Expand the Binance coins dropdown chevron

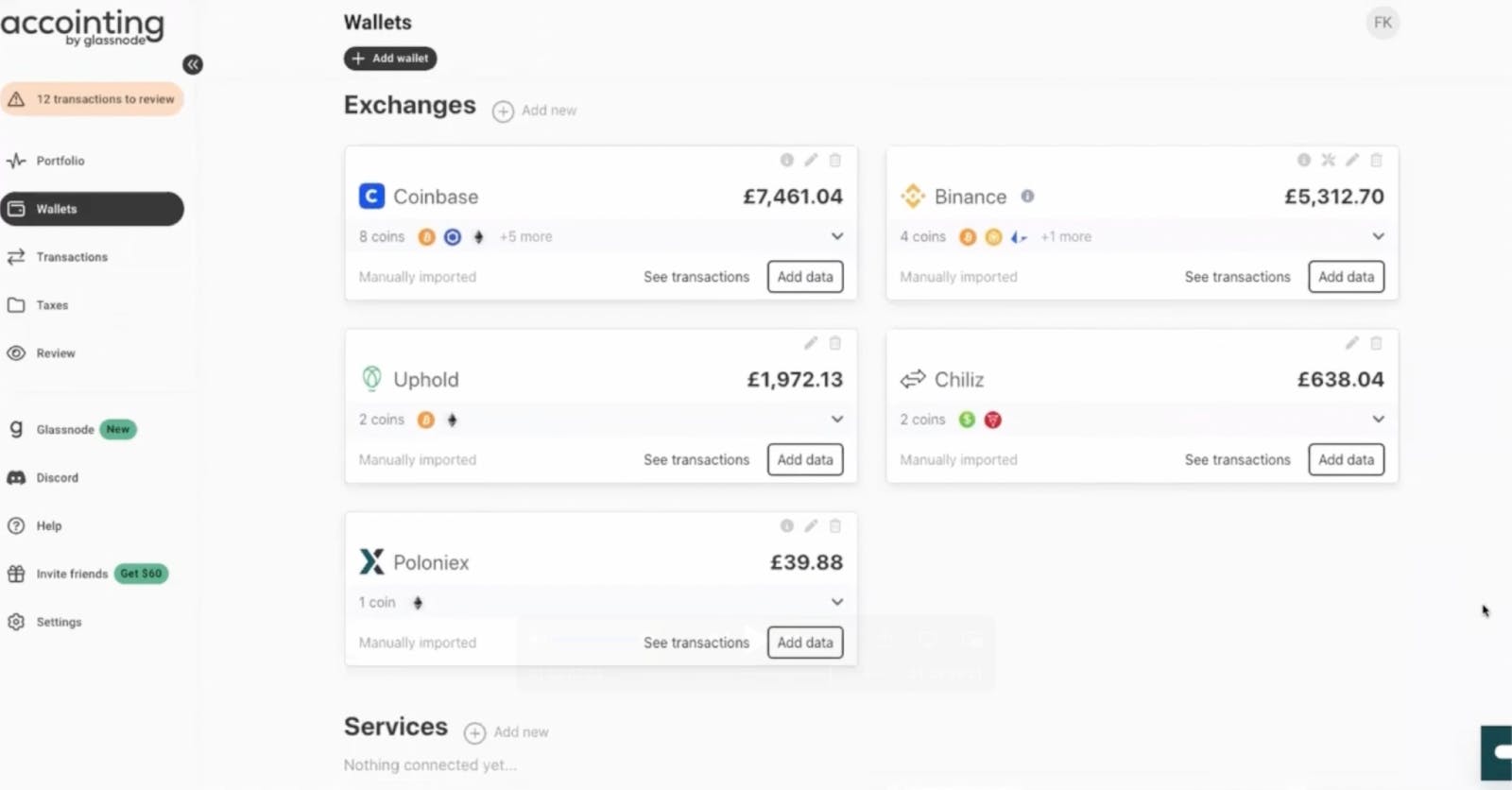pyautogui.click(x=1378, y=236)
